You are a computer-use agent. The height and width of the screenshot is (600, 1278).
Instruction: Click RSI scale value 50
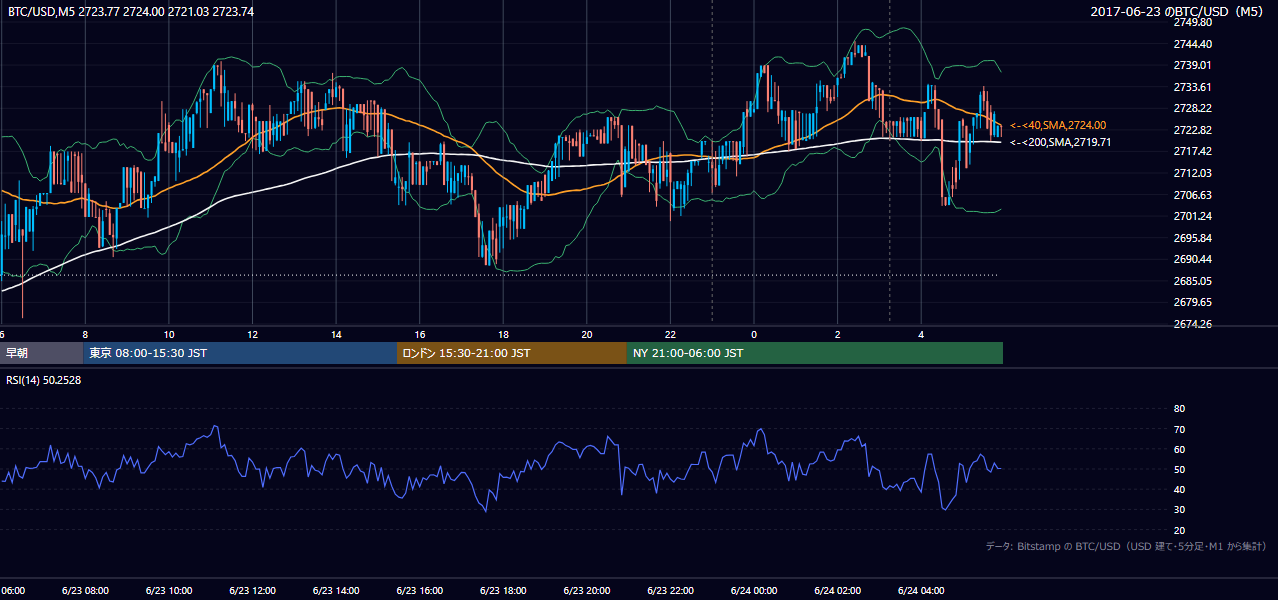(x=1179, y=469)
